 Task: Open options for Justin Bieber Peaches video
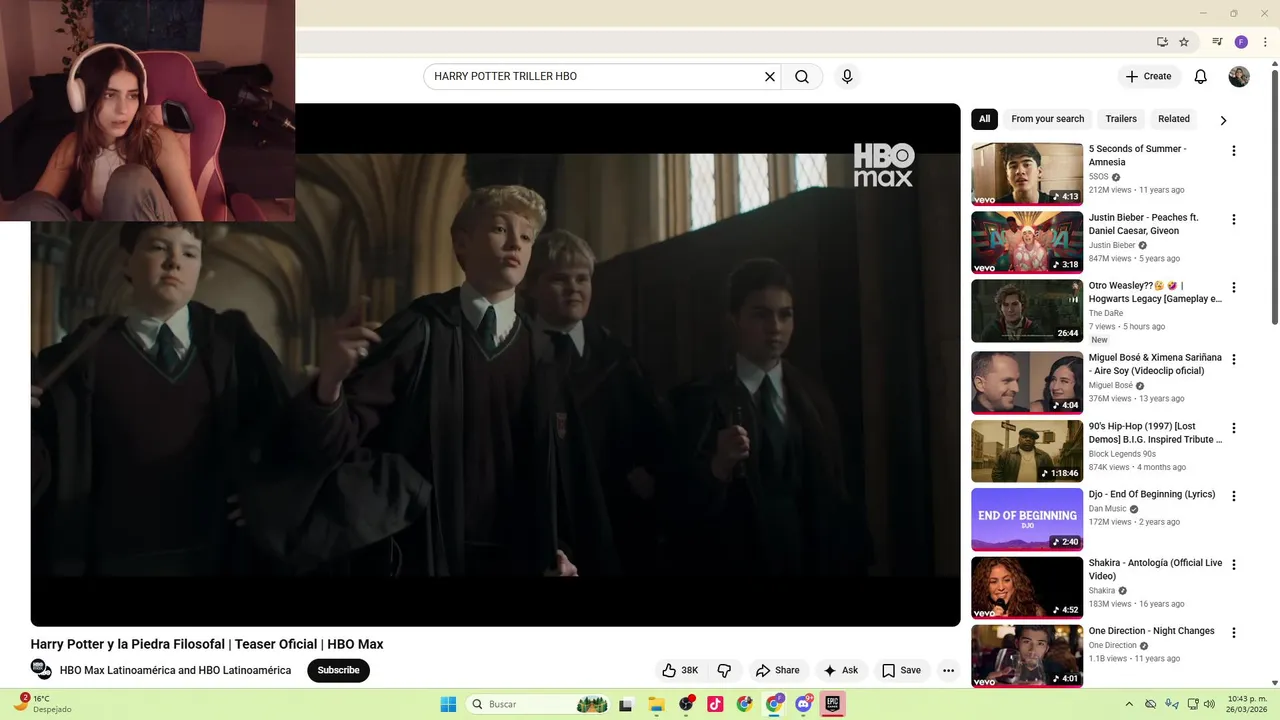click(1233, 219)
